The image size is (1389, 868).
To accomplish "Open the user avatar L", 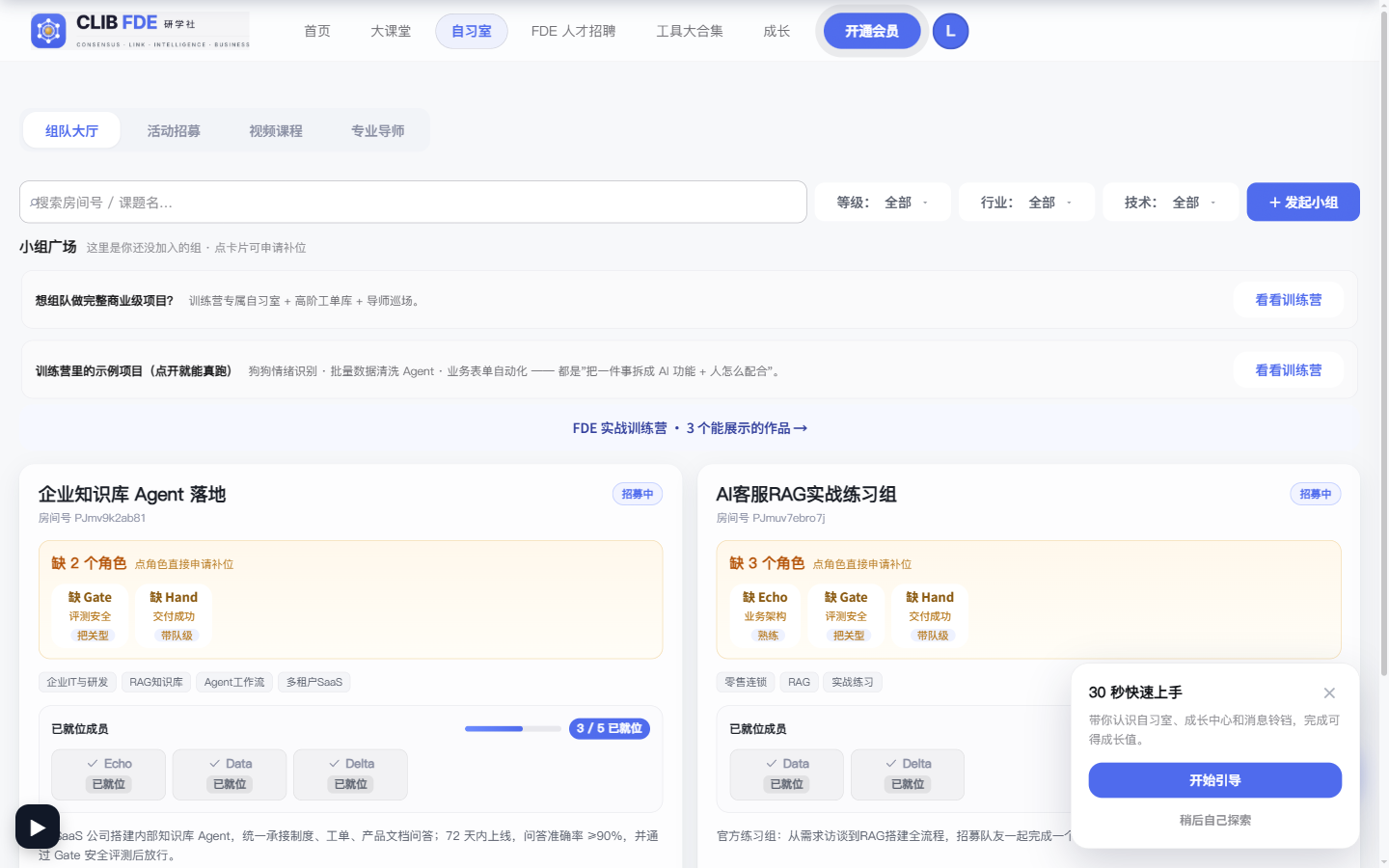I will pyautogui.click(x=950, y=31).
